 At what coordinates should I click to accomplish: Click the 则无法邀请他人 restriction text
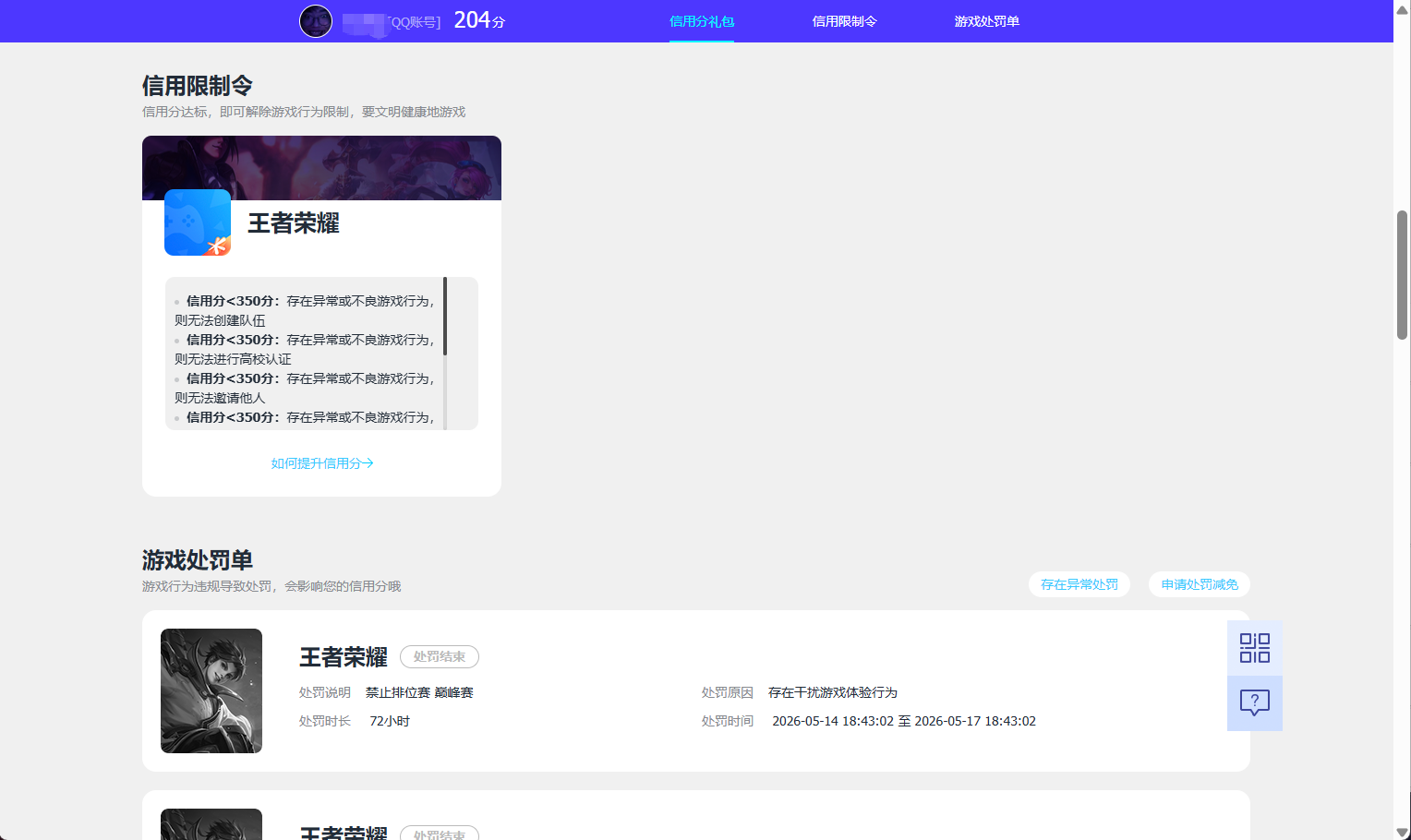tap(220, 398)
